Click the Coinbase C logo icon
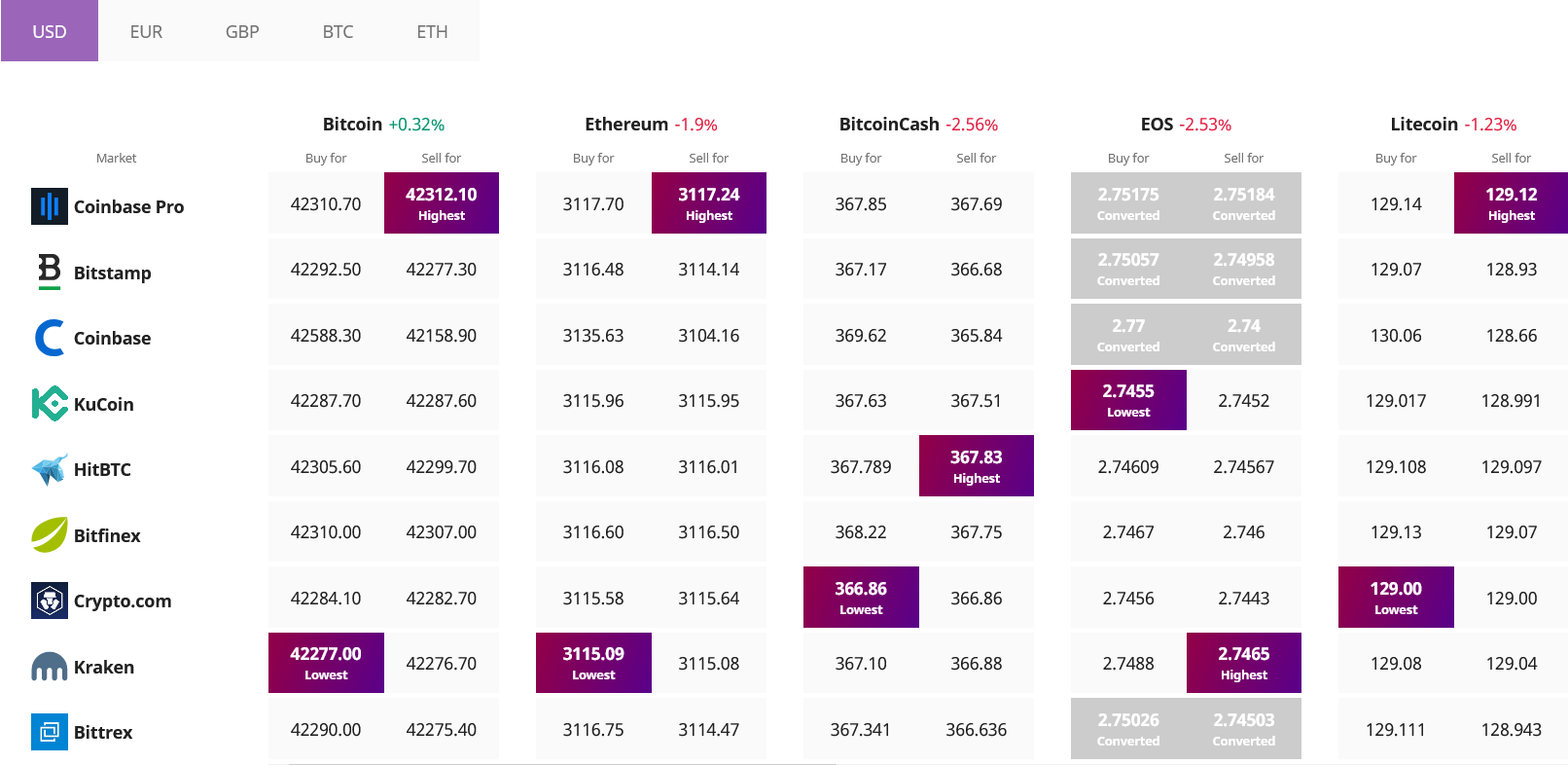 tap(50, 338)
